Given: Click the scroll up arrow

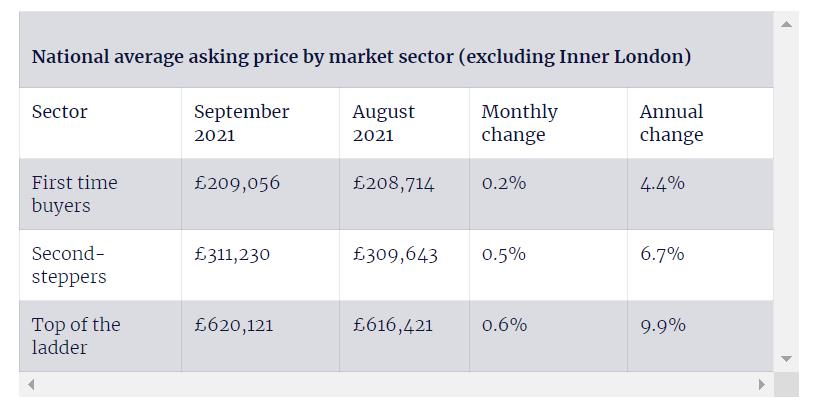Looking at the screenshot, I should click(x=786, y=24).
